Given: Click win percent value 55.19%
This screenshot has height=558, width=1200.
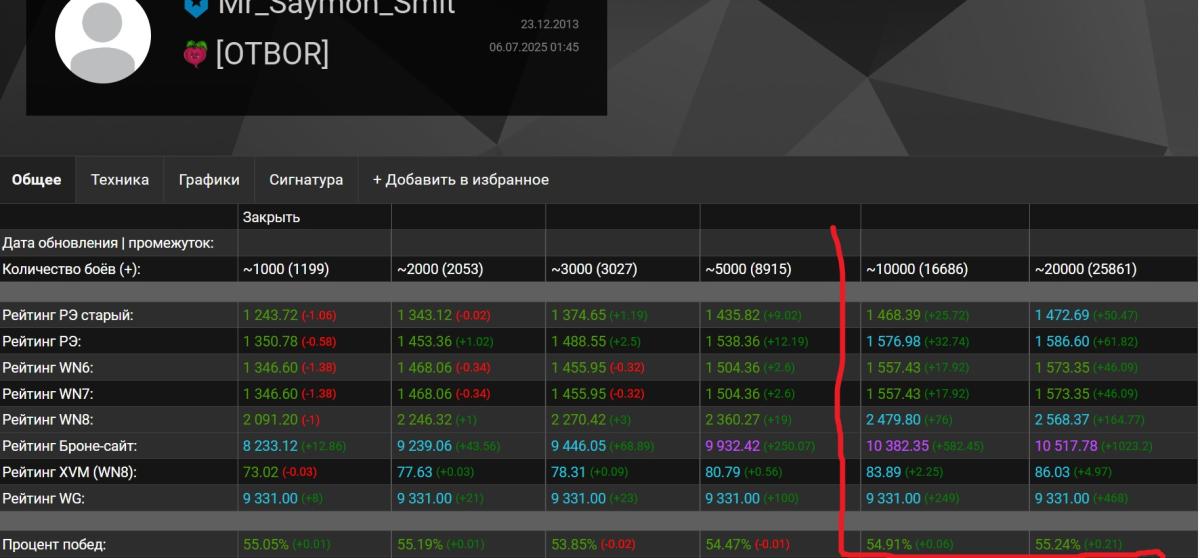Looking at the screenshot, I should click(418, 545).
